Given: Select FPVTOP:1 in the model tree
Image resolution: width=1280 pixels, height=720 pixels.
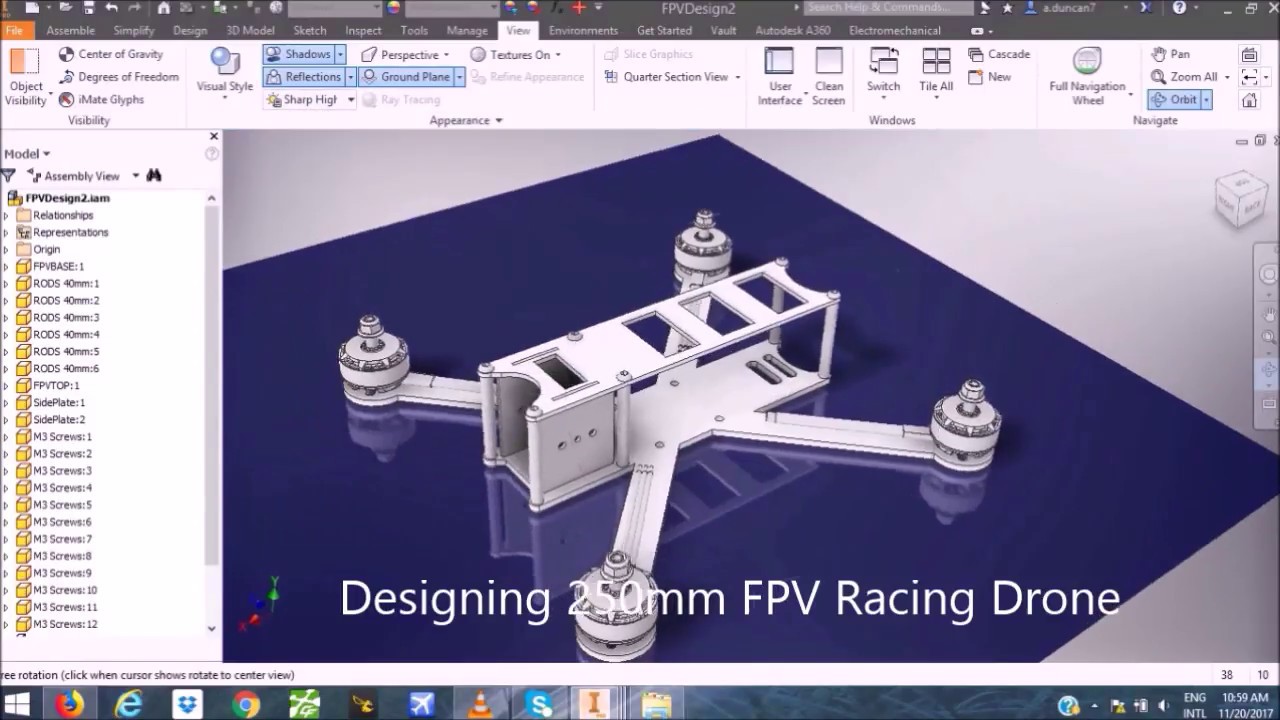Looking at the screenshot, I should click(x=56, y=386).
